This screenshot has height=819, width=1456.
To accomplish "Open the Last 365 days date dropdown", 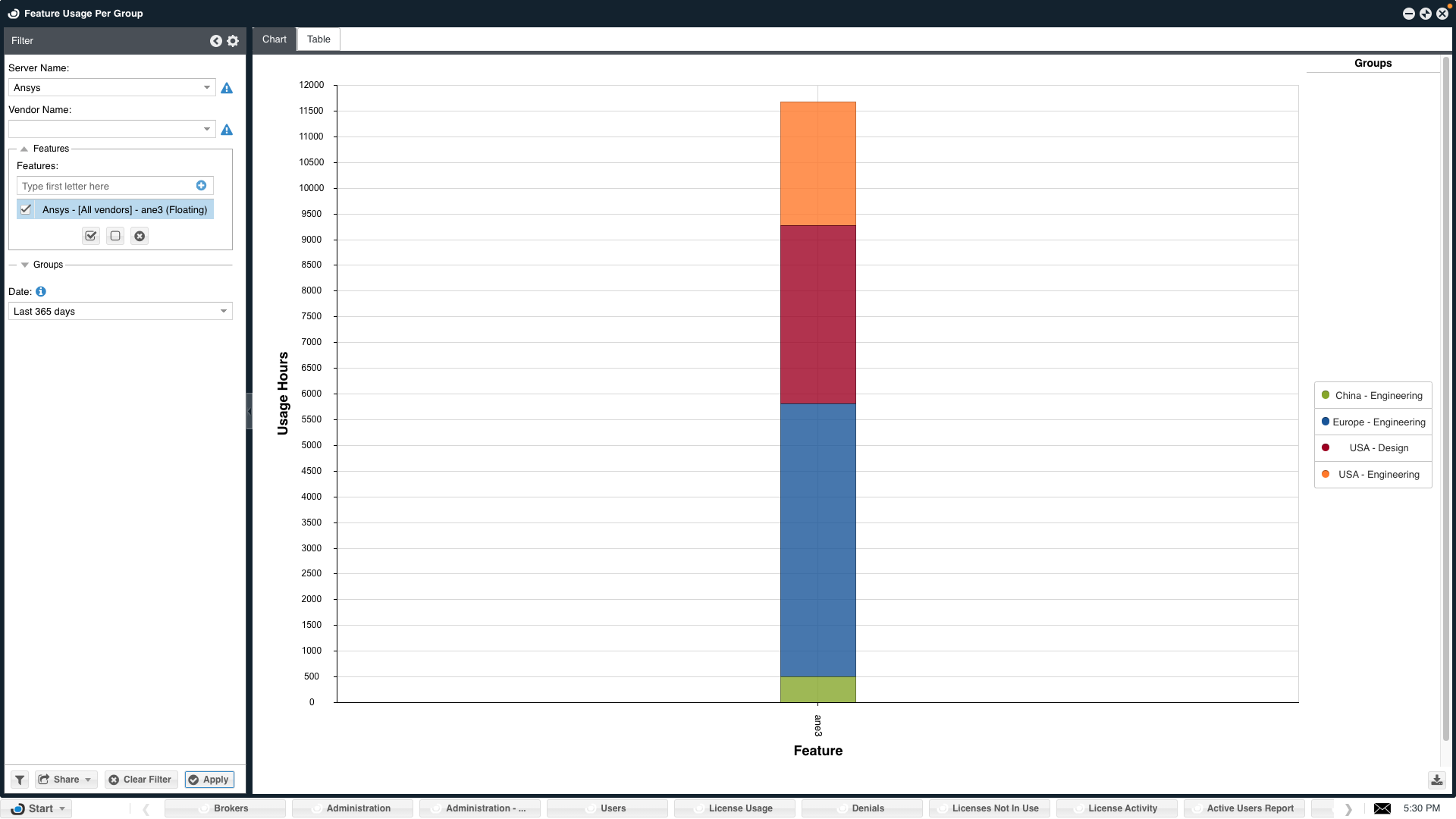I will pos(223,311).
